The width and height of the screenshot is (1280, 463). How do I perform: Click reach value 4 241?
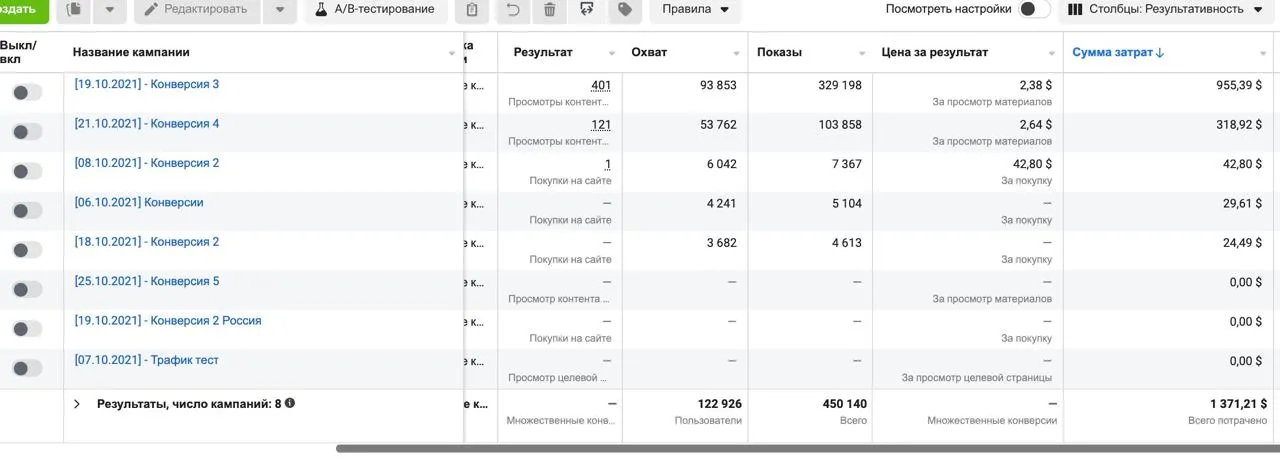point(721,203)
